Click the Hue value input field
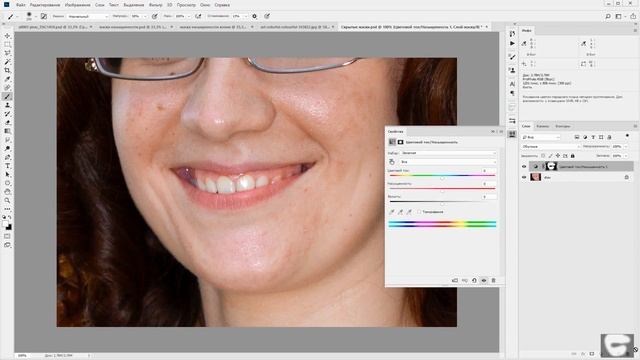The image size is (640, 360). tap(488, 171)
